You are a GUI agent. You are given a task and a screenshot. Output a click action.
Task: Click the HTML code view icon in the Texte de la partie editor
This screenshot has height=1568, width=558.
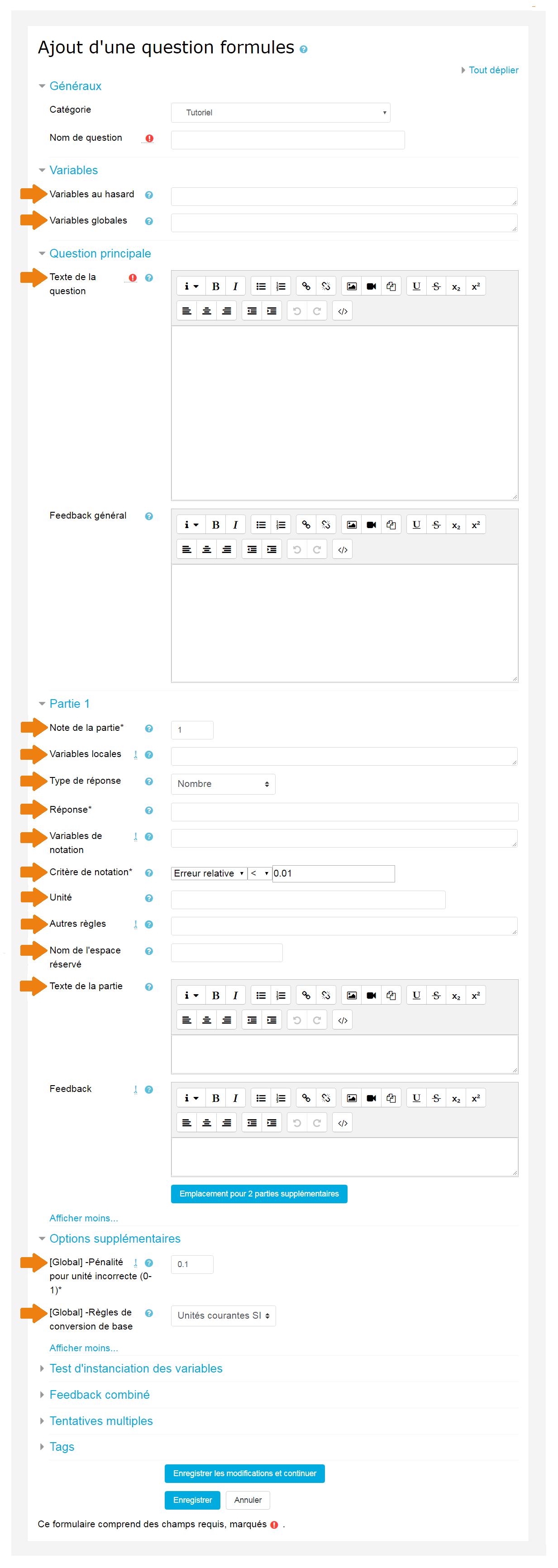(x=343, y=1020)
